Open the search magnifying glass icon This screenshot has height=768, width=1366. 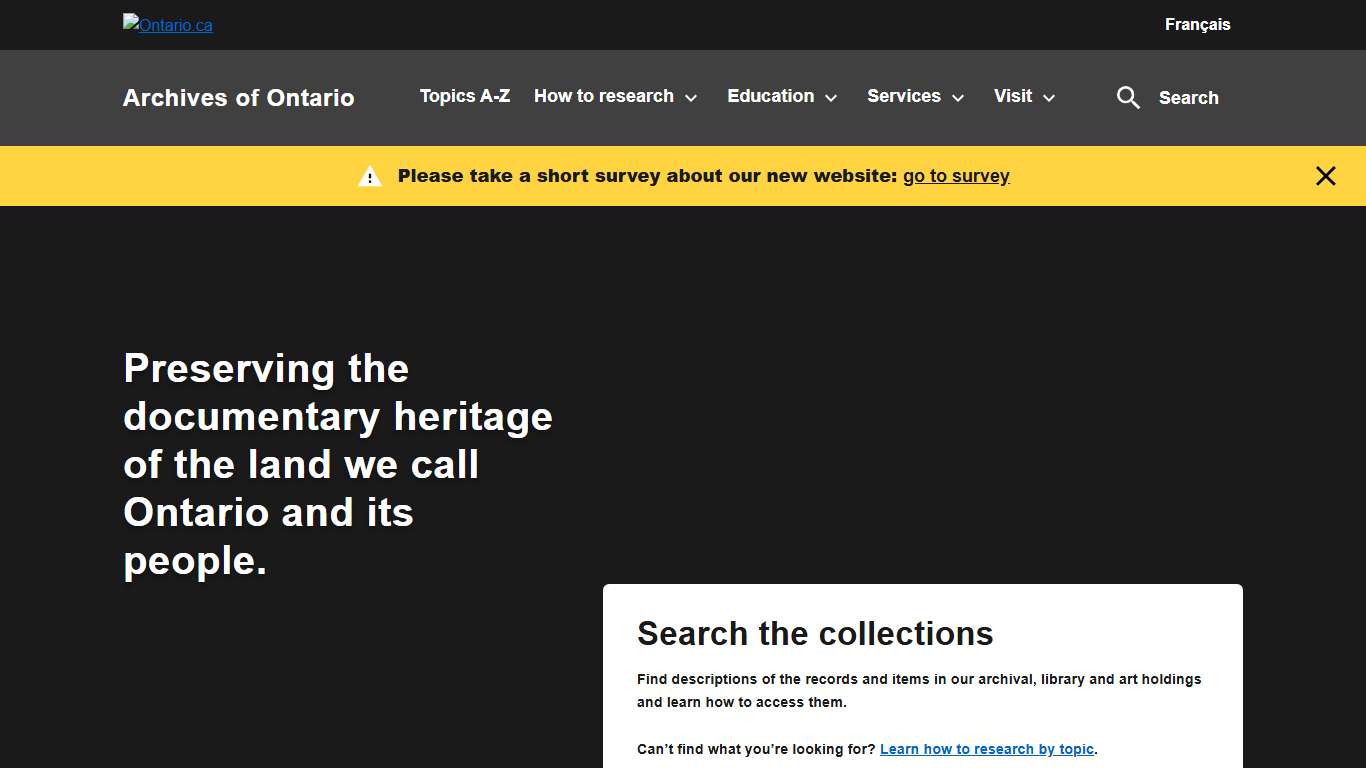coord(1128,97)
